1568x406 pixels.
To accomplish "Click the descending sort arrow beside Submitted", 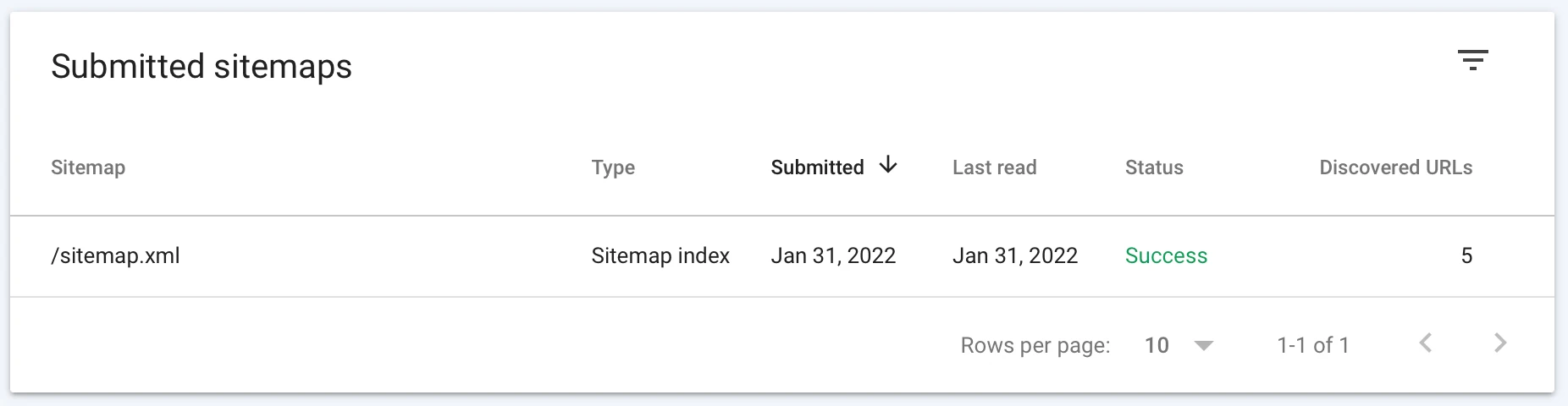I will [888, 166].
